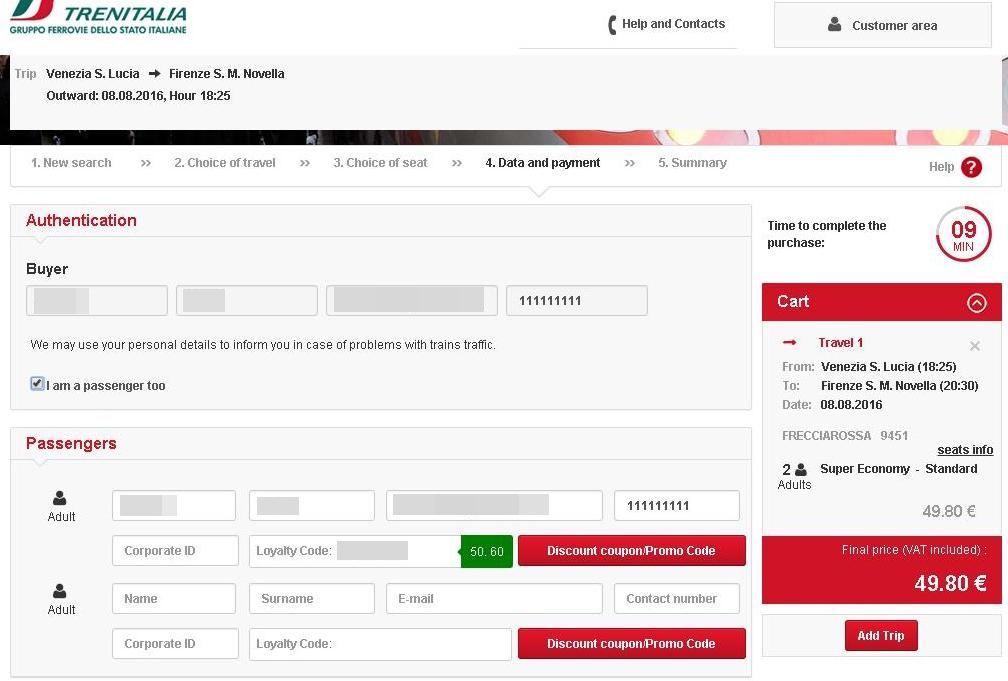Focus first passenger's Corporate ID field
This screenshot has width=1008, height=681.
click(x=175, y=550)
